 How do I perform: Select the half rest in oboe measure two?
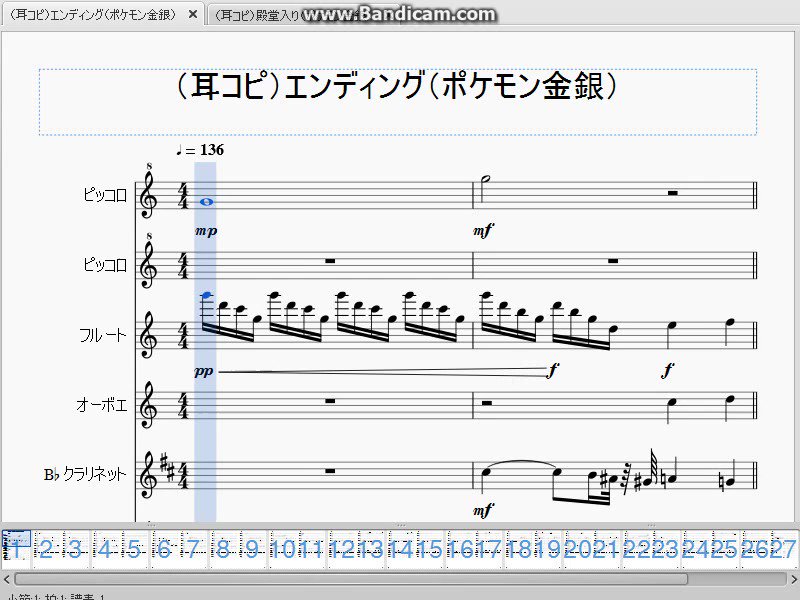(x=487, y=403)
